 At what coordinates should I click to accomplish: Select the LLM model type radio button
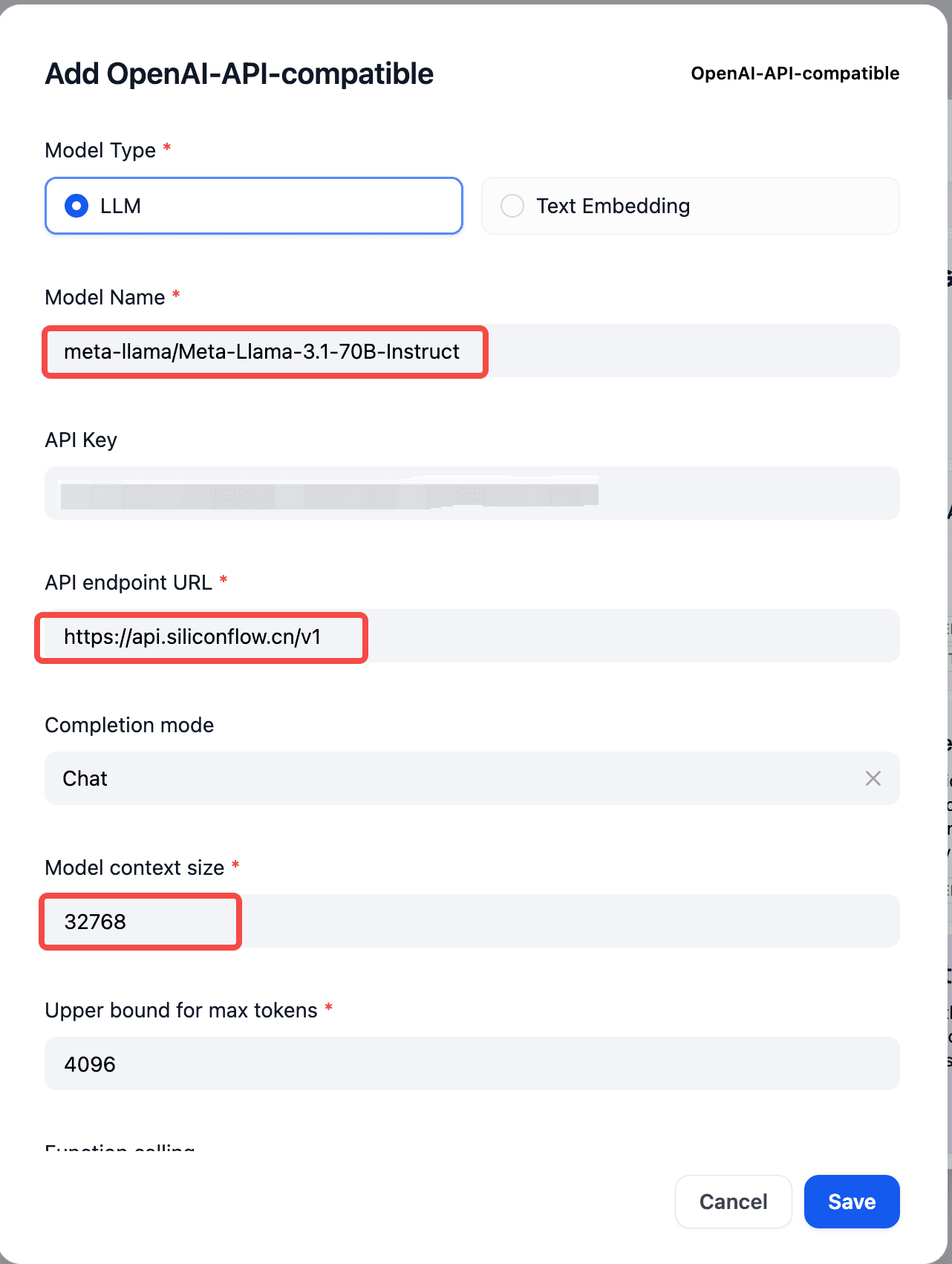tap(254, 206)
